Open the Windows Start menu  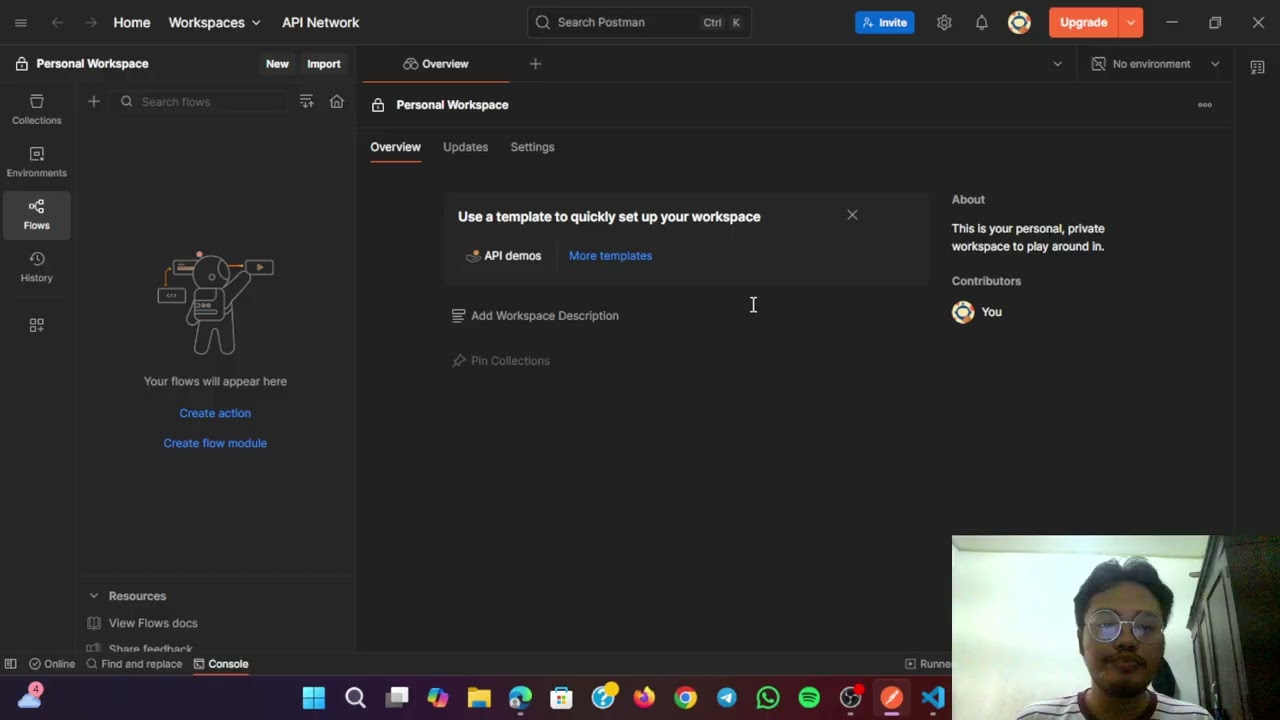314,697
